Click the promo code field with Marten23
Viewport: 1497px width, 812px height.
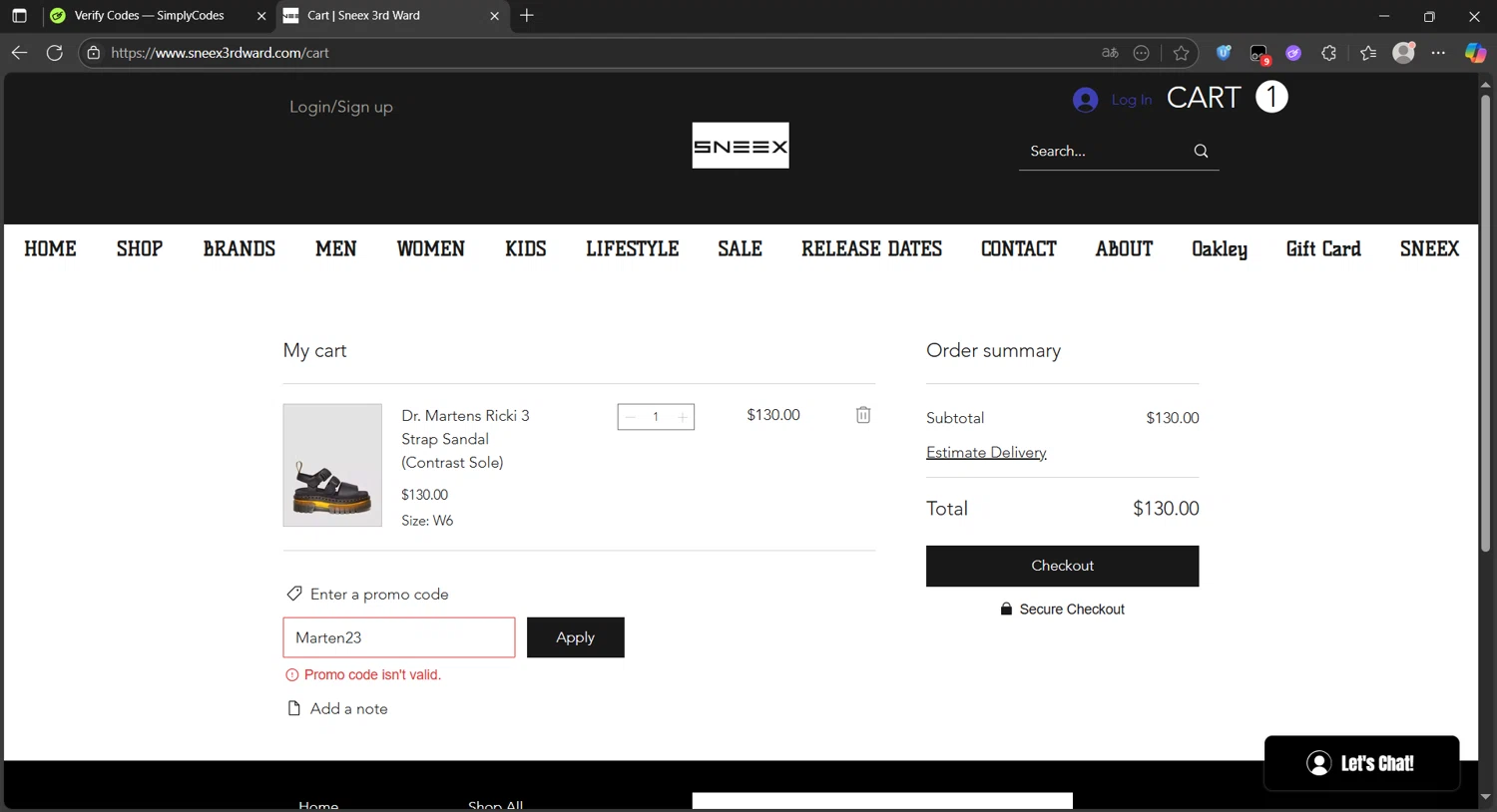point(399,637)
